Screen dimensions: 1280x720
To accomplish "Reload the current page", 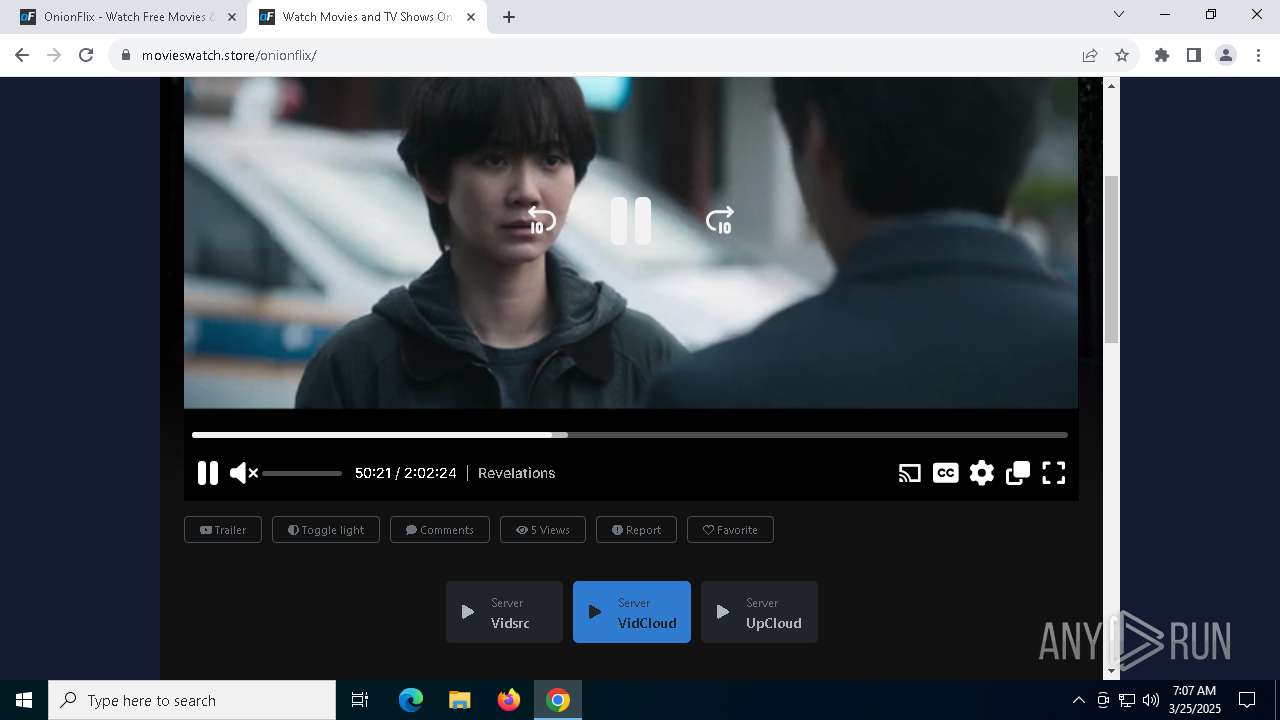I will point(86,55).
